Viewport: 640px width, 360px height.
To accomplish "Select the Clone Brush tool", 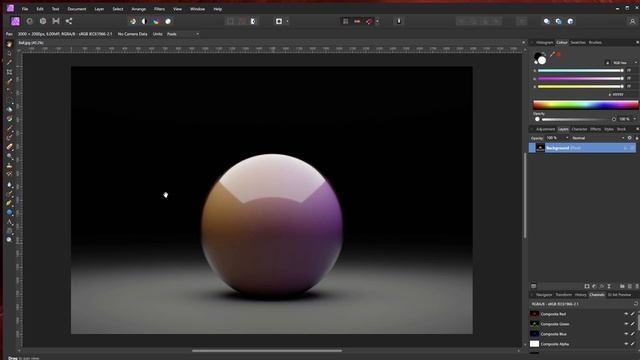I will pos(9,166).
